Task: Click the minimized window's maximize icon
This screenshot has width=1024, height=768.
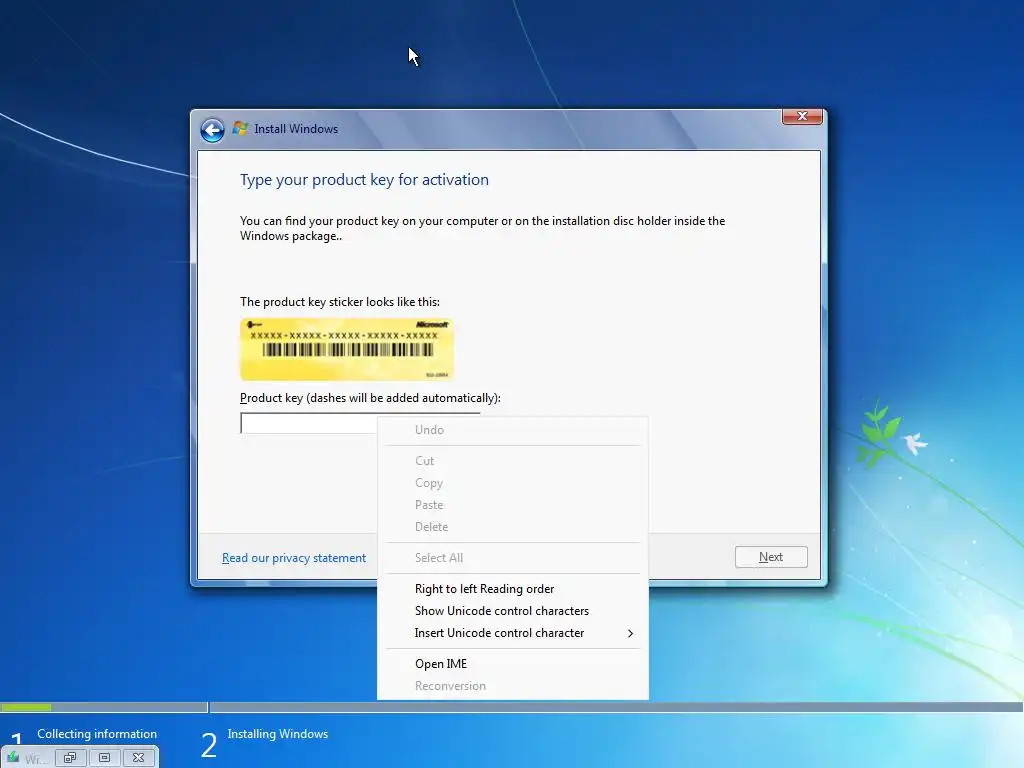Action: [x=104, y=758]
